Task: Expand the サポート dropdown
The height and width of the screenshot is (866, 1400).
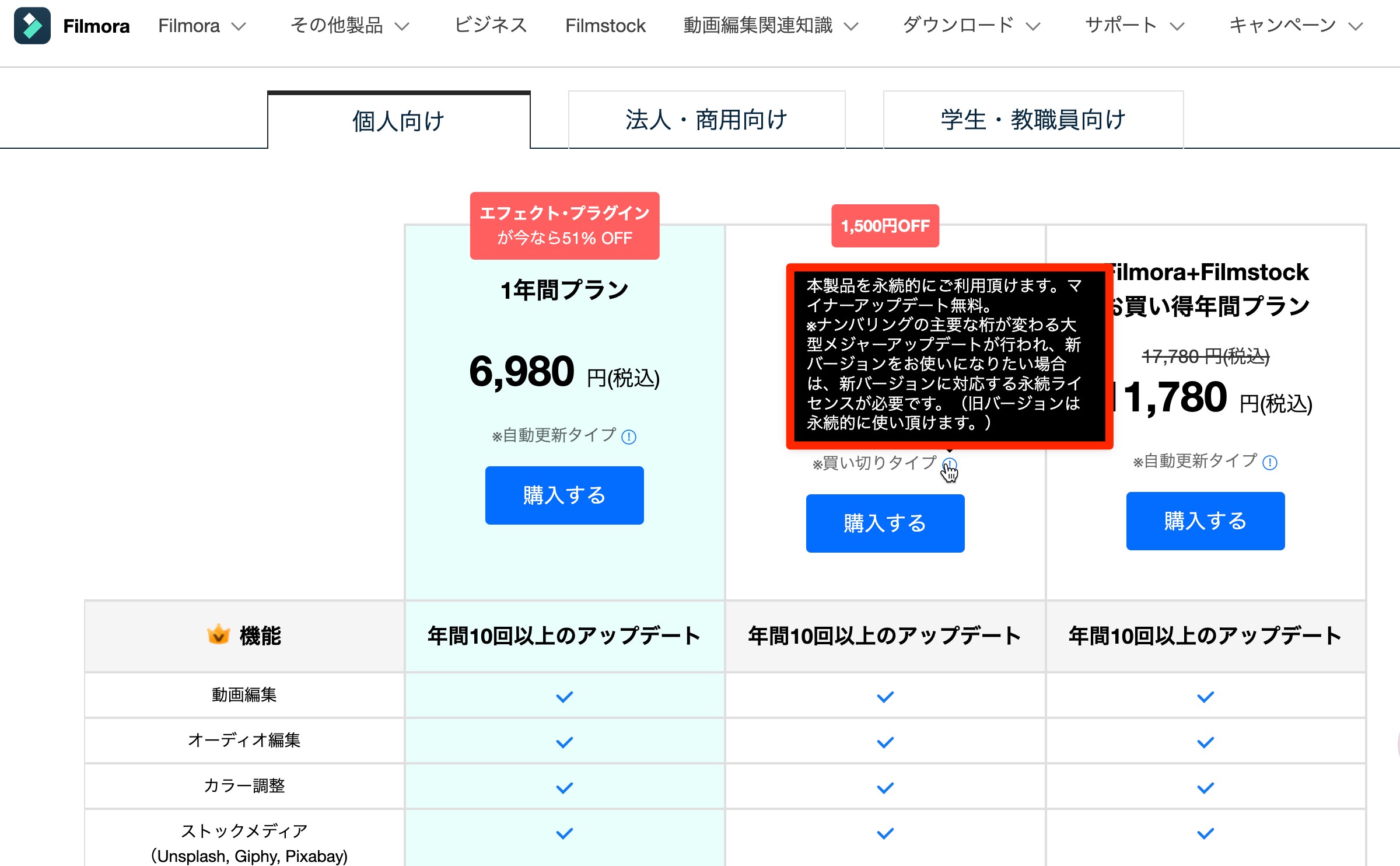Action: coord(1135,26)
